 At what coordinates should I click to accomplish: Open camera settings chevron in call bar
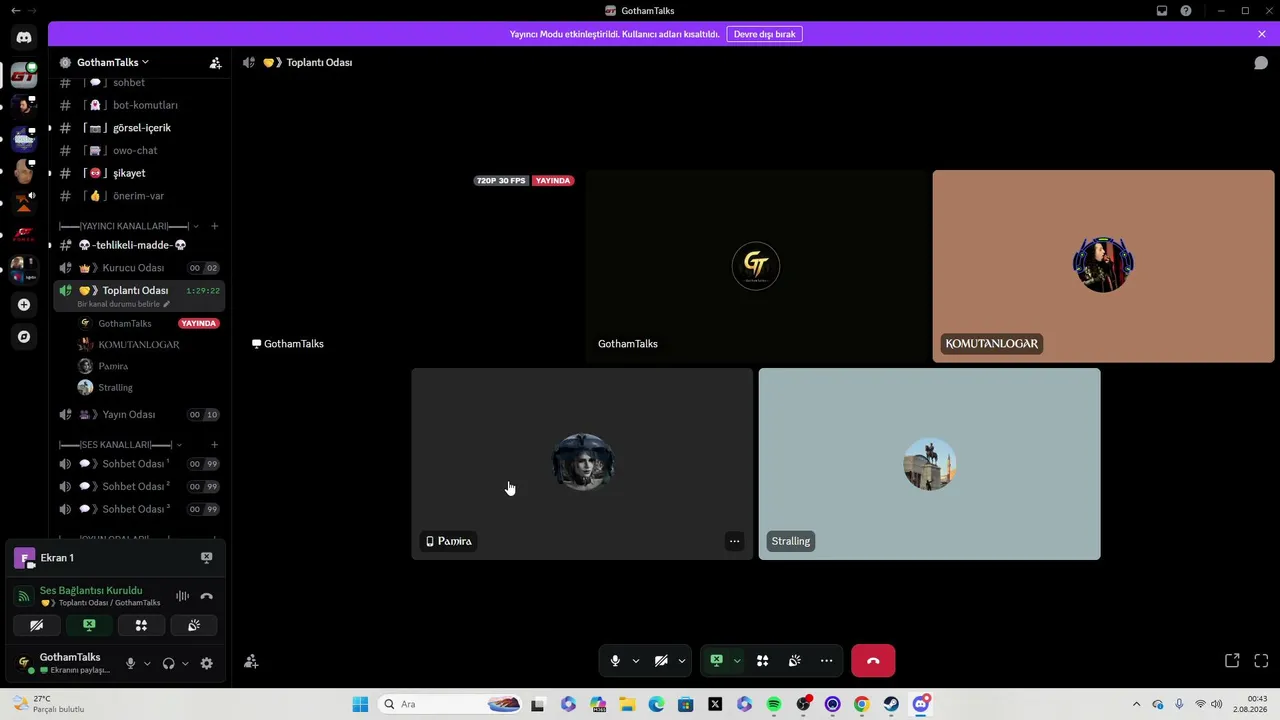click(x=682, y=661)
